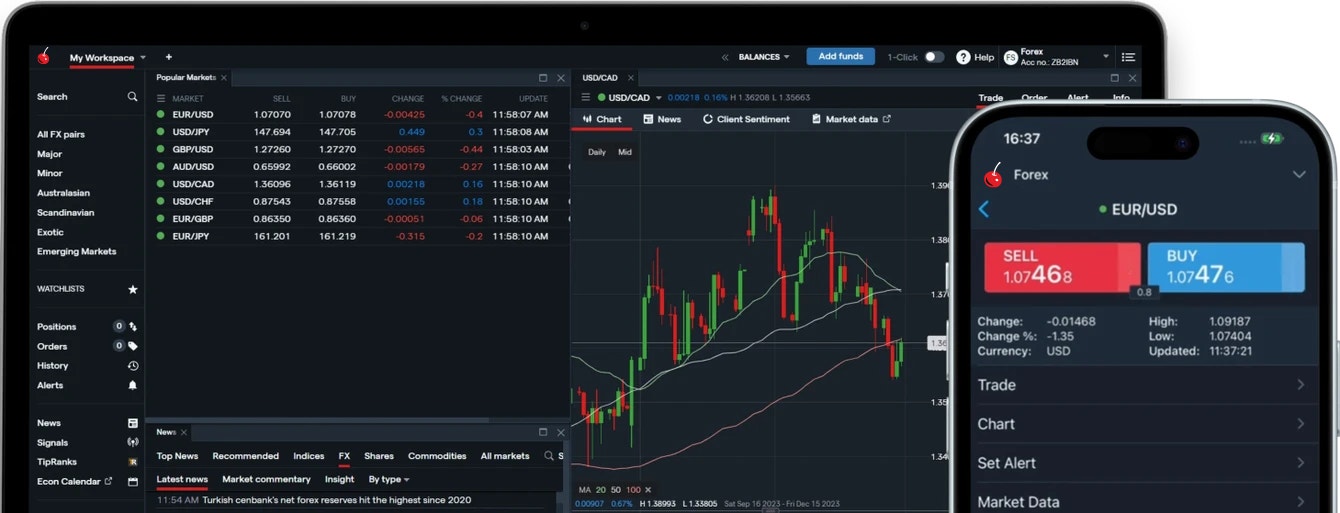The height and width of the screenshot is (513, 1340).
Task: Collapse balances with the double-chevron icon
Action: pyautogui.click(x=725, y=57)
